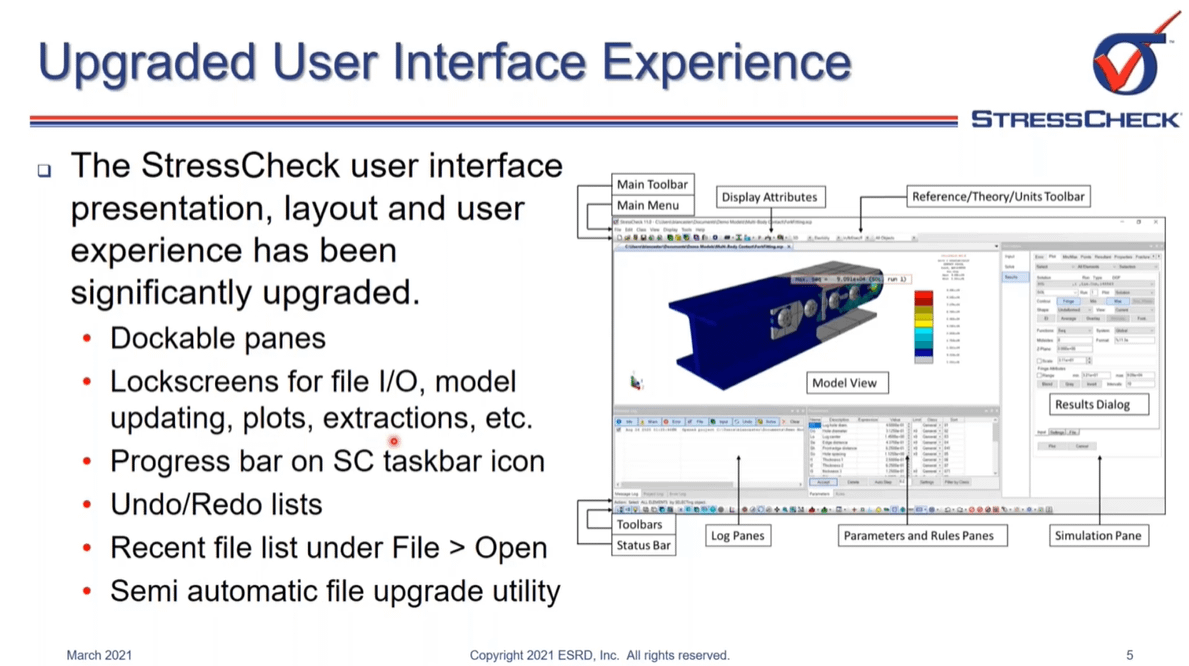
Task: Click the Undo icon in the log toolbar
Action: (x=742, y=422)
